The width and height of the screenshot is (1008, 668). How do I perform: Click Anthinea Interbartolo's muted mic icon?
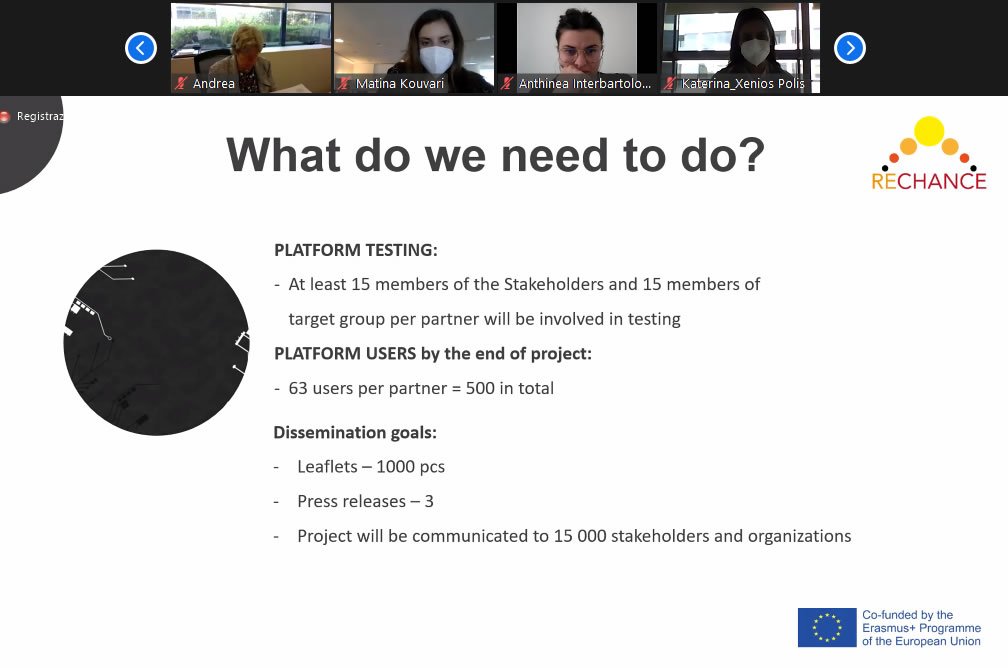click(507, 83)
